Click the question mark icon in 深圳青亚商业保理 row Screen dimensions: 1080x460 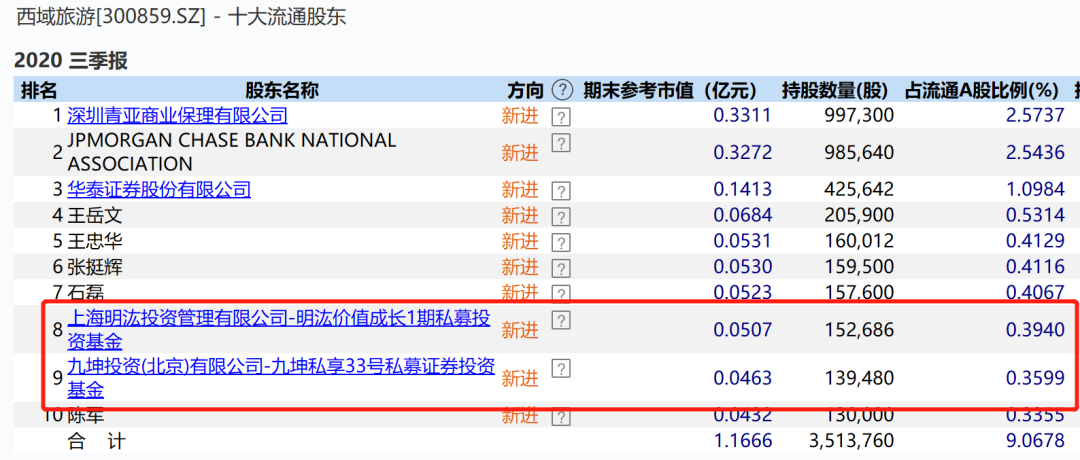click(x=561, y=116)
